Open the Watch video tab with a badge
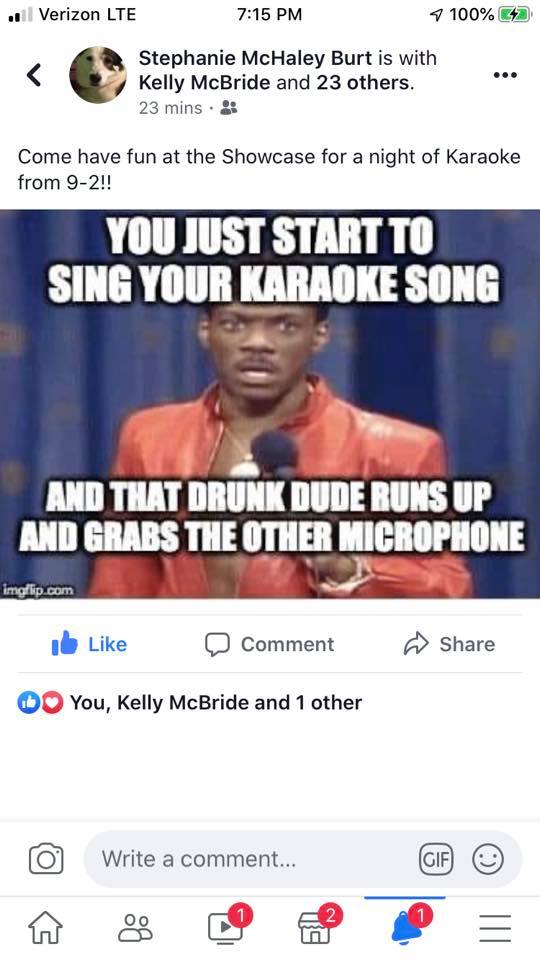Image resolution: width=540 pixels, height=960 pixels. click(x=226, y=926)
